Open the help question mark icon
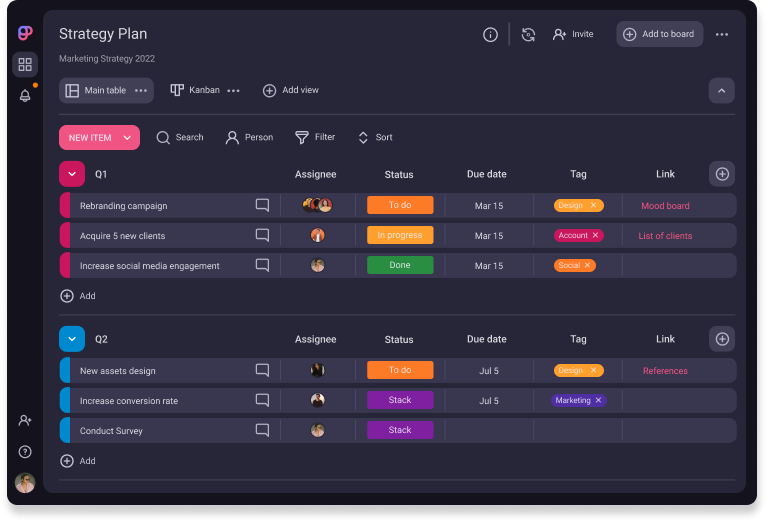The image size is (768, 523). pyautogui.click(x=25, y=452)
